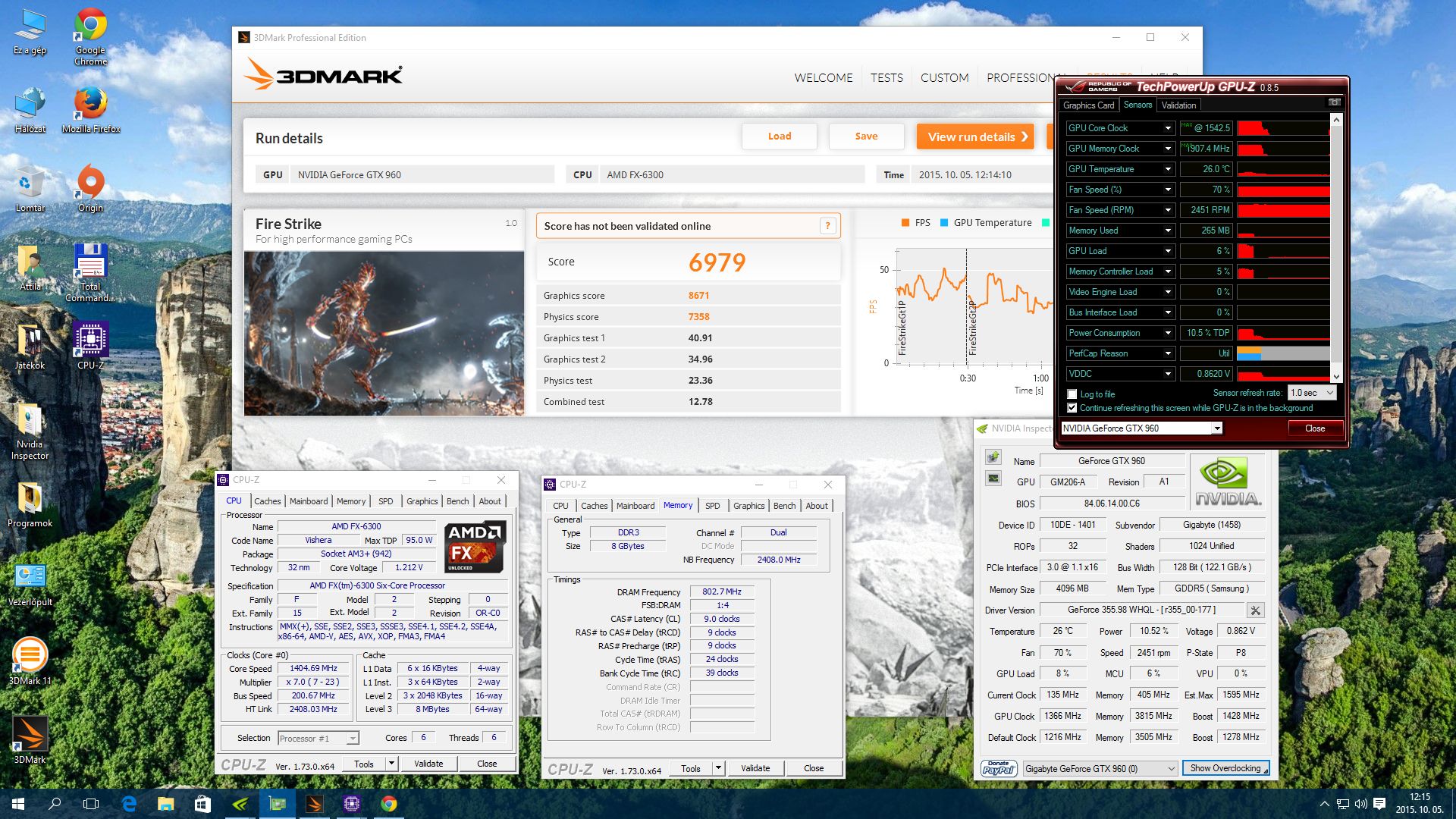Open taskbar search magnifier

pyautogui.click(x=55, y=804)
